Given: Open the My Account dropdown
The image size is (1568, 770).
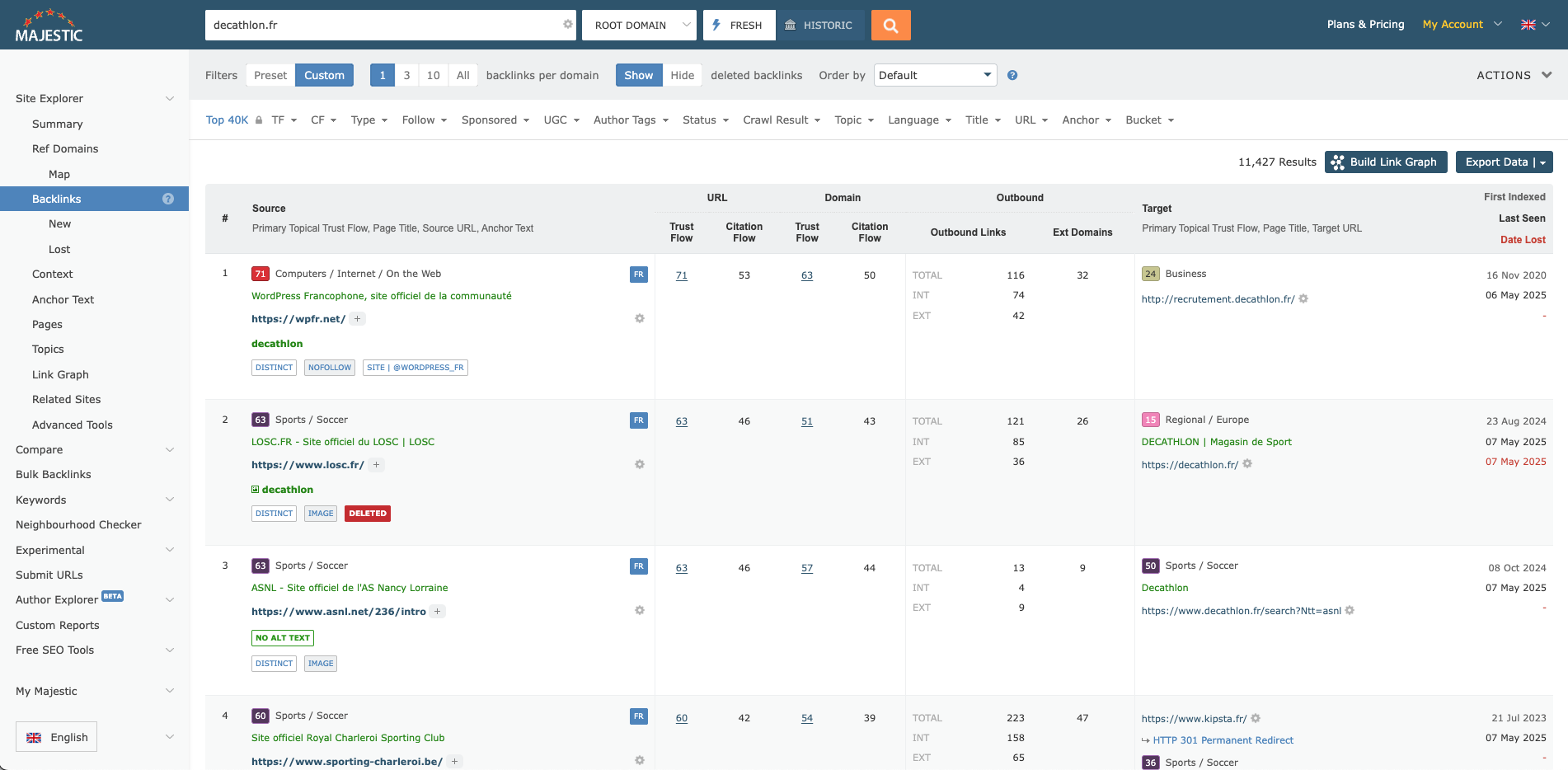Looking at the screenshot, I should tap(1462, 25).
